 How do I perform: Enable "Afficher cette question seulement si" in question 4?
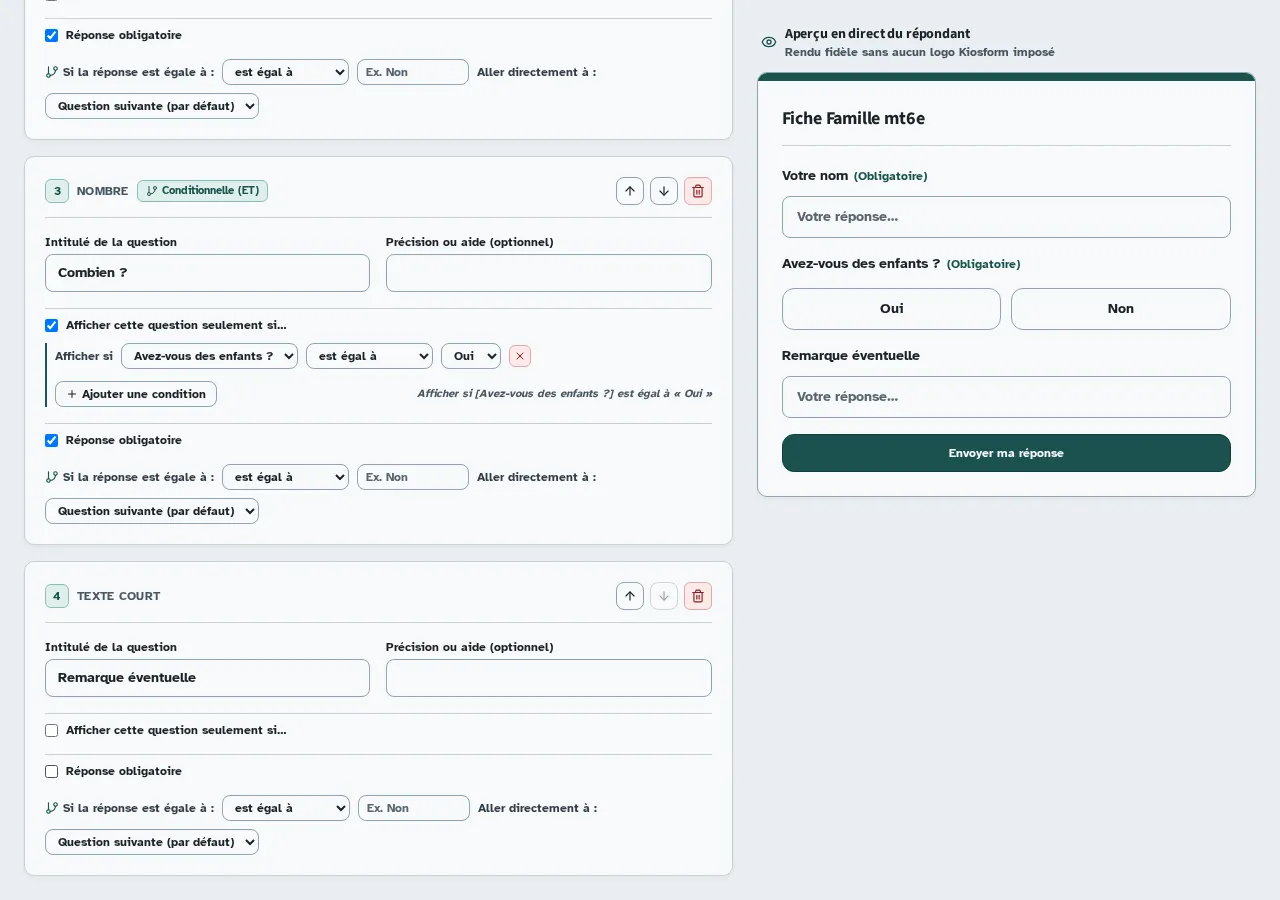click(x=52, y=730)
